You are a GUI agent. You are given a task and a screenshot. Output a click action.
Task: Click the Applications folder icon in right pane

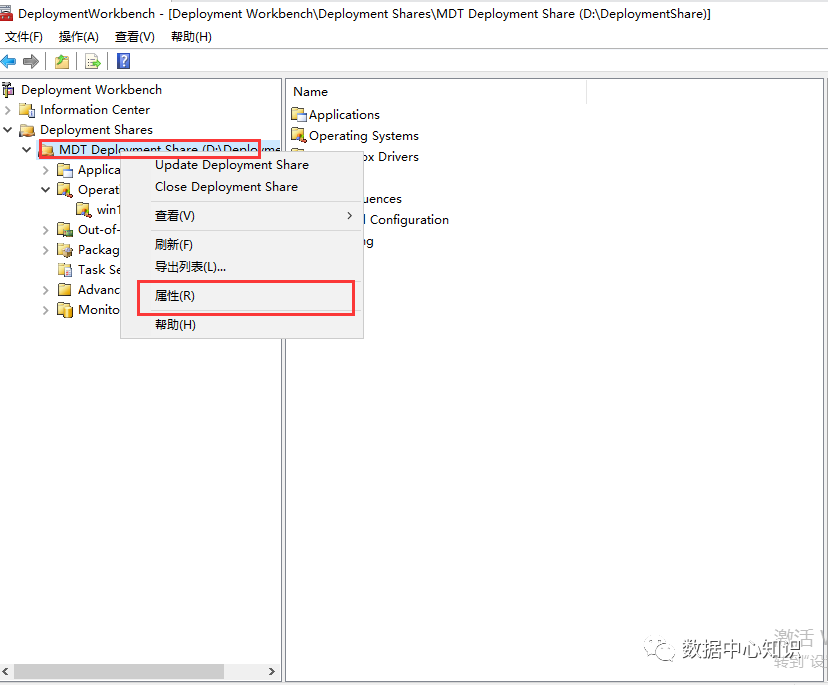(x=299, y=114)
